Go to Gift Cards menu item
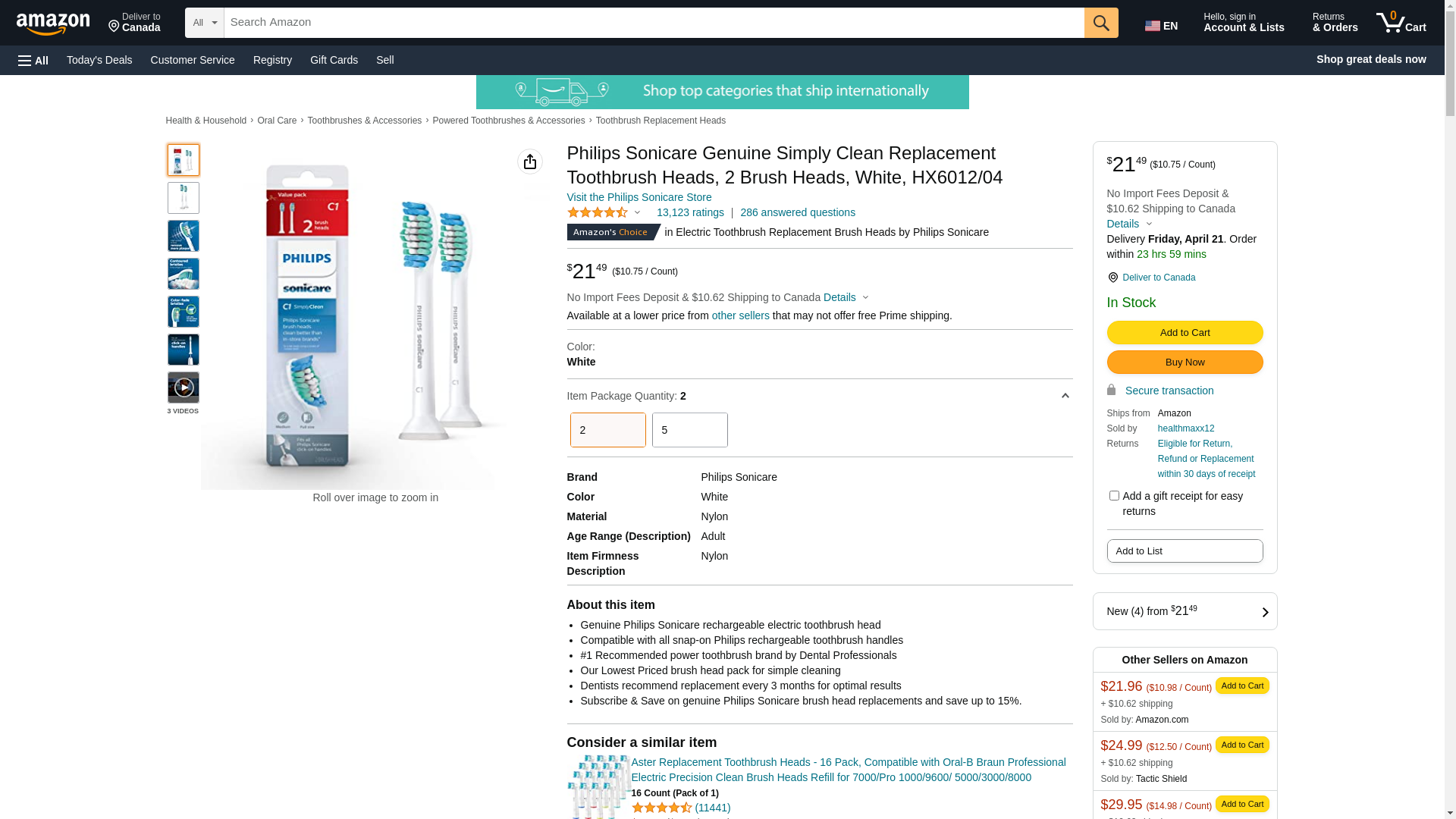 [334, 60]
